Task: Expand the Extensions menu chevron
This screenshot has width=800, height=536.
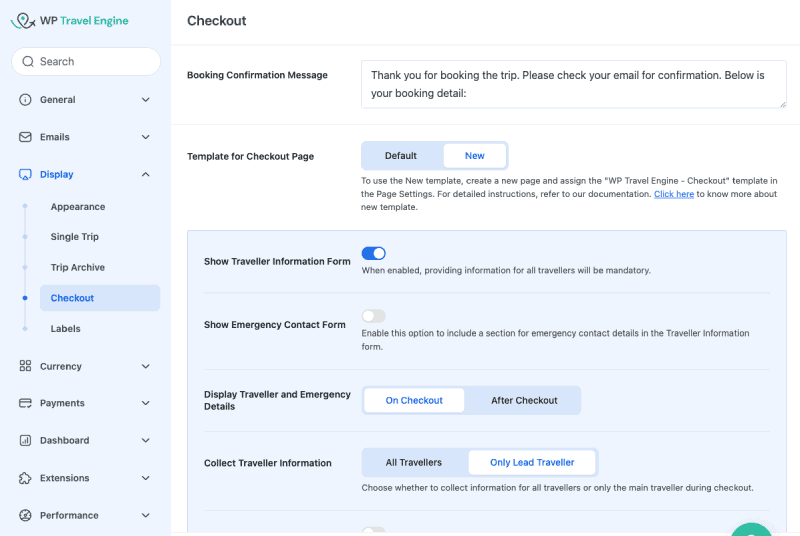Action: click(145, 478)
